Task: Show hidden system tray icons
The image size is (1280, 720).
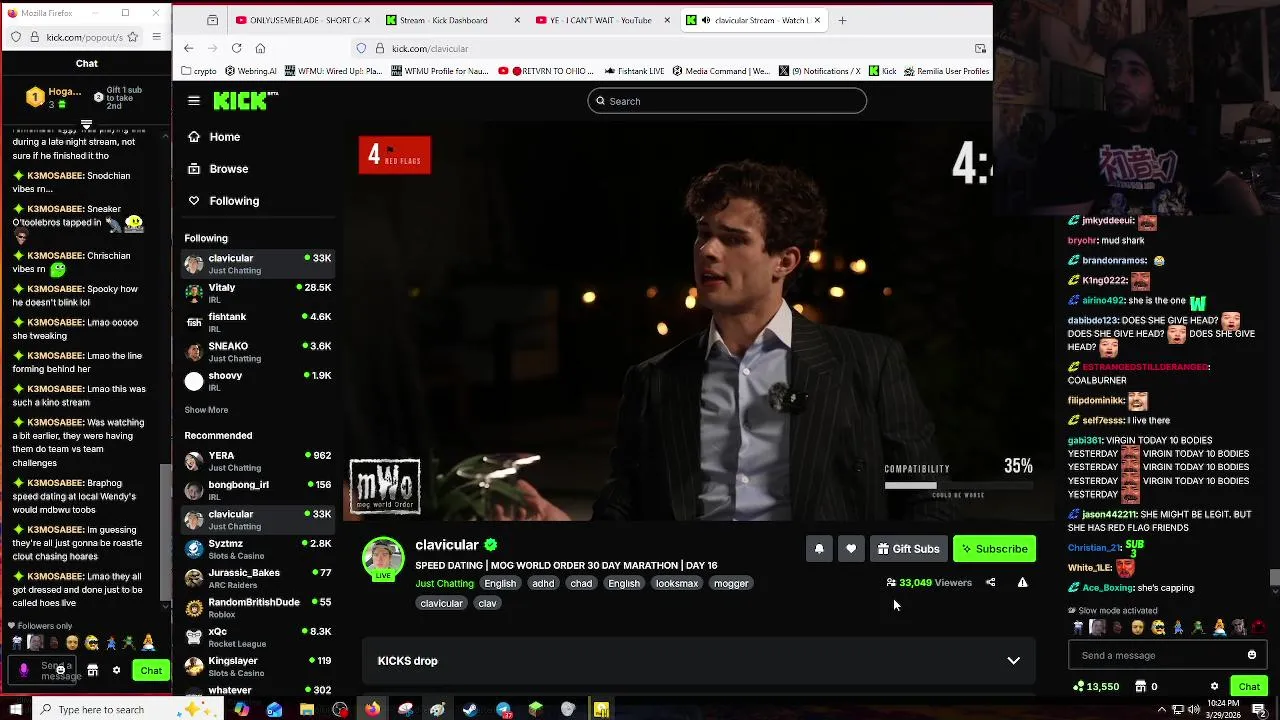Action: [1162, 709]
